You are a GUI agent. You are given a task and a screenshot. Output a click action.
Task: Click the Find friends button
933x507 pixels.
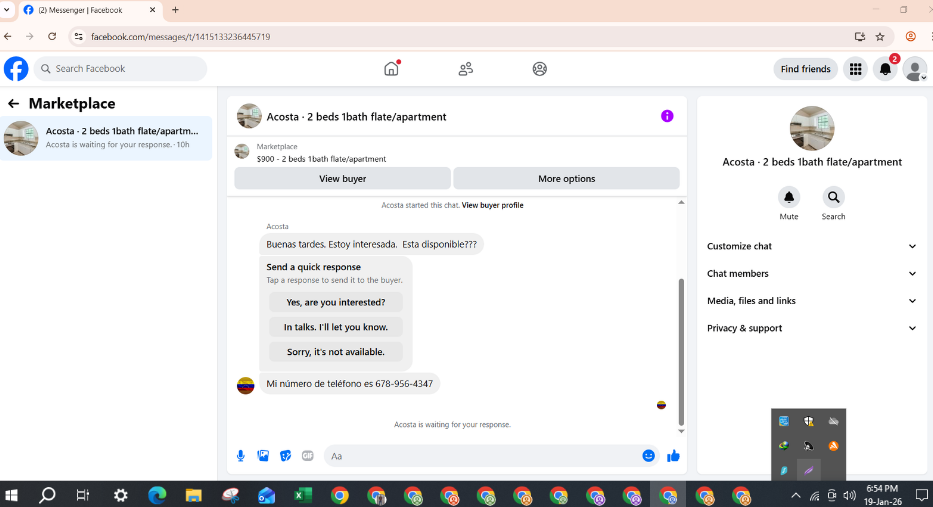click(806, 69)
